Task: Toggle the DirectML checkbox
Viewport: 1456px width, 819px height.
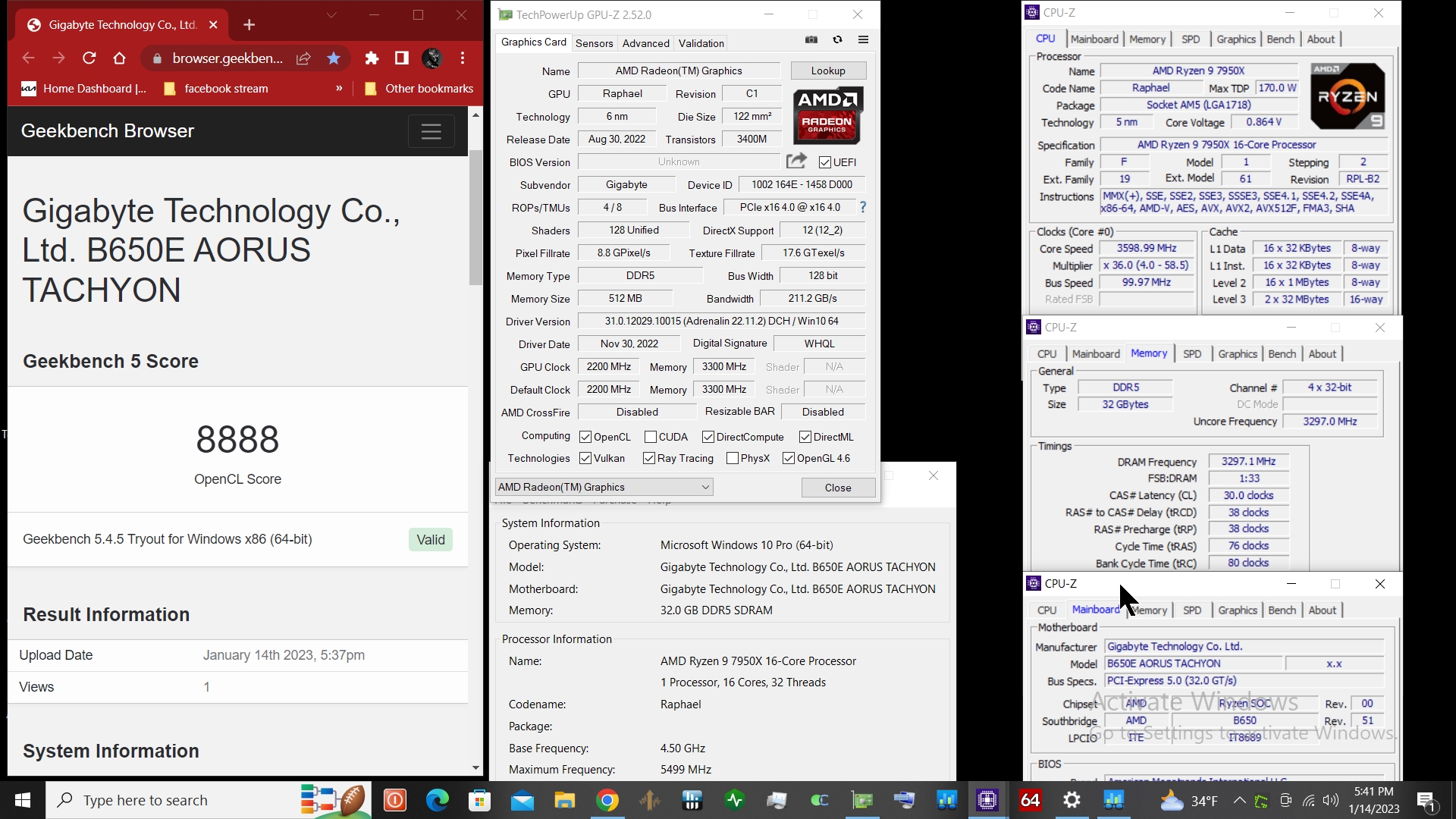Action: [805, 437]
